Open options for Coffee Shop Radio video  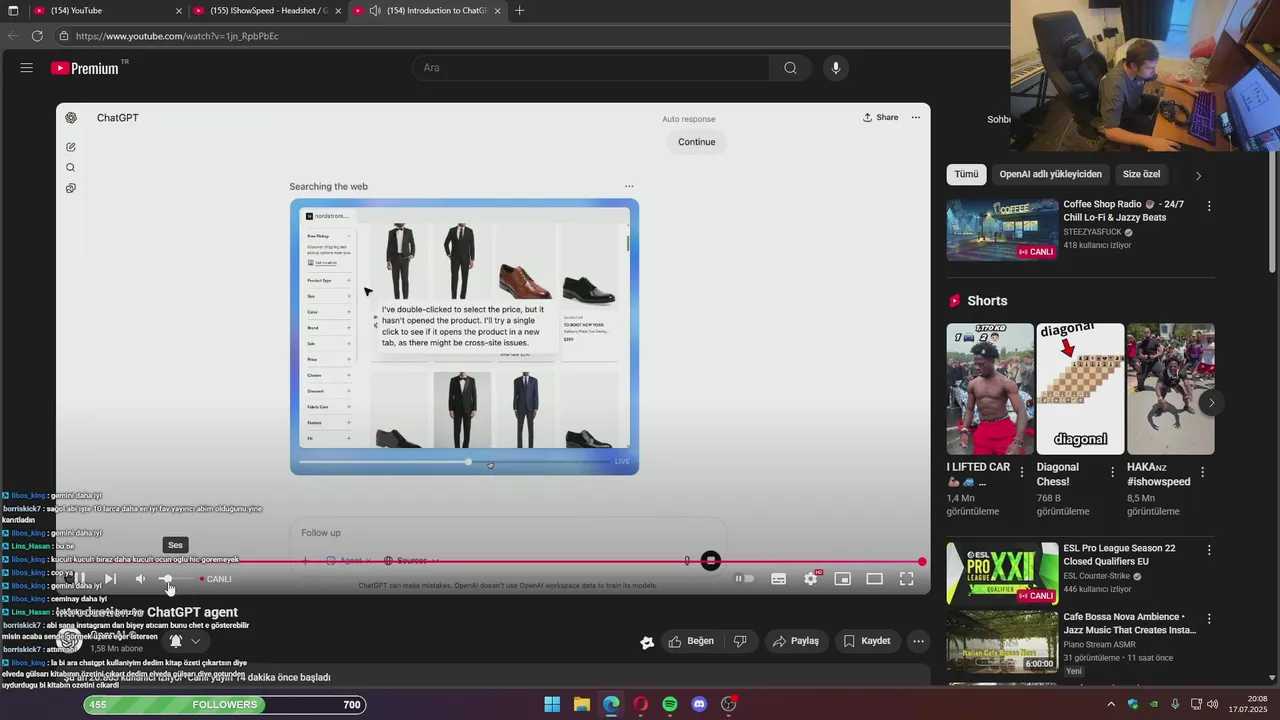tap(1209, 206)
